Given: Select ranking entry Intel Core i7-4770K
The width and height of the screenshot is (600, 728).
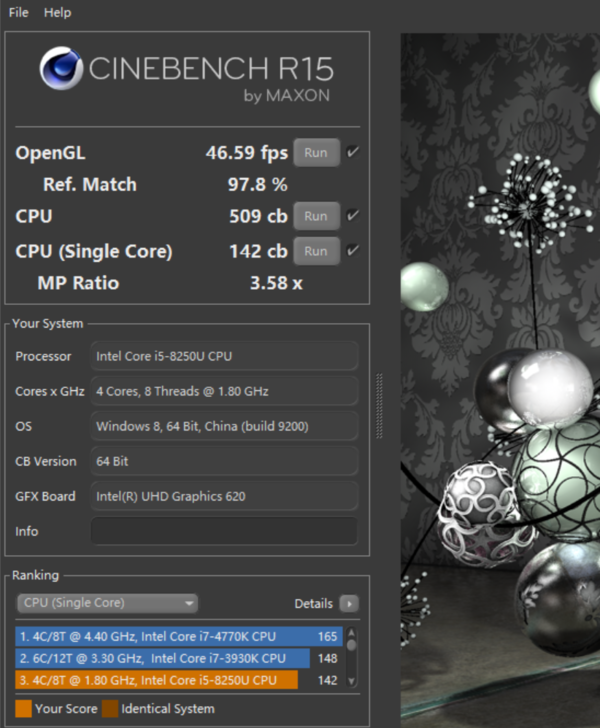Looking at the screenshot, I should [x=179, y=637].
